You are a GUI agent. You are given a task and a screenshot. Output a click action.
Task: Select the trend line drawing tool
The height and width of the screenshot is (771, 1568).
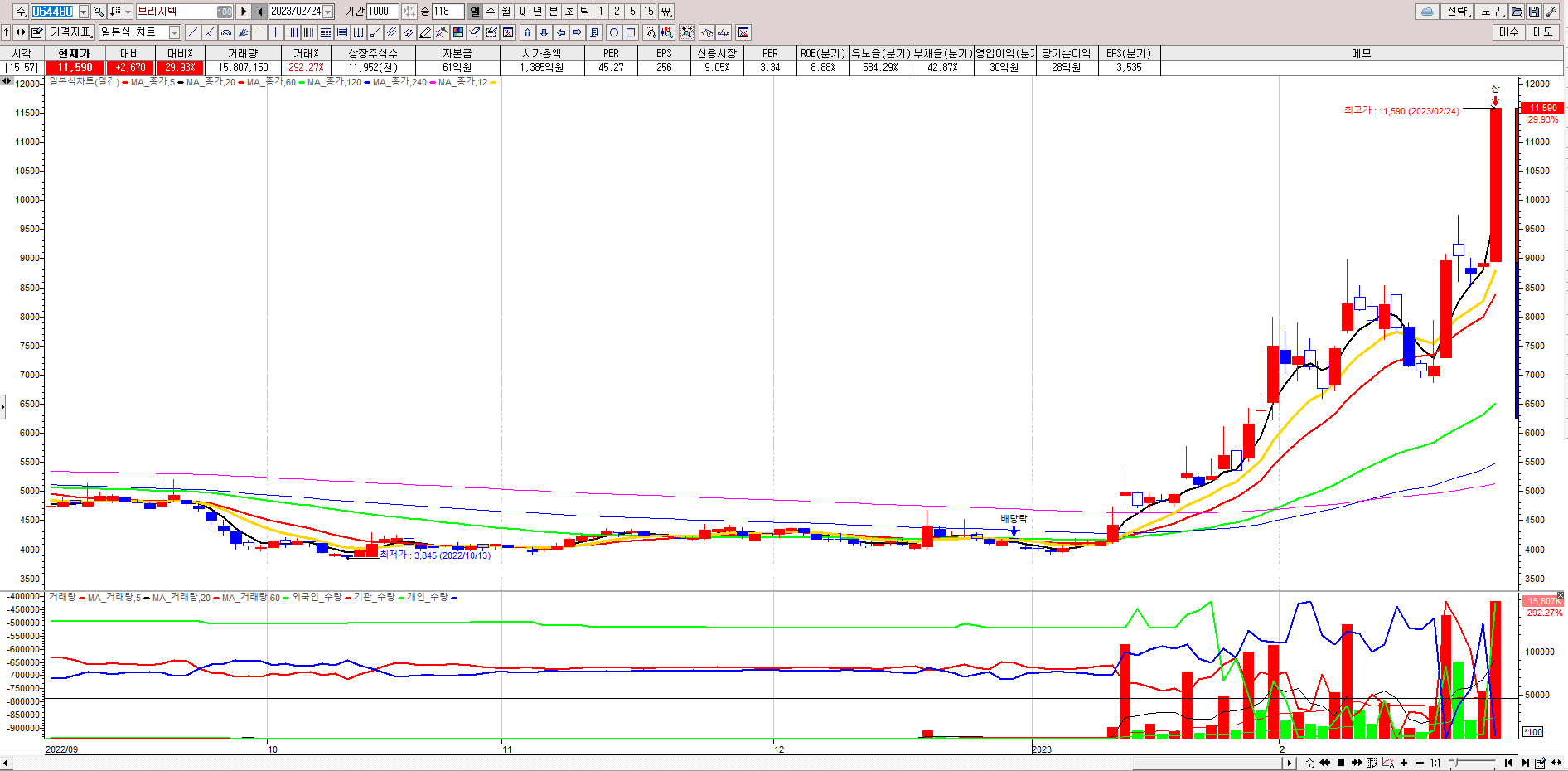coord(193,32)
